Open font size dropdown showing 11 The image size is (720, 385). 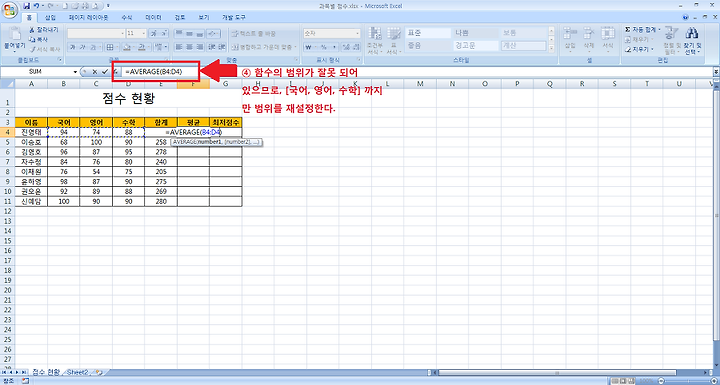point(144,34)
